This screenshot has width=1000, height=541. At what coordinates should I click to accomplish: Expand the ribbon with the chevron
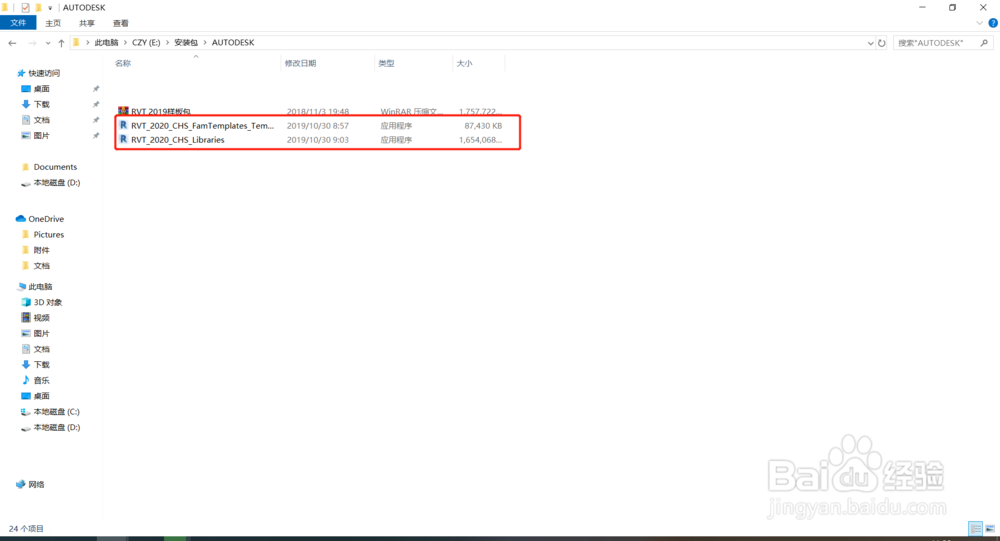980,23
